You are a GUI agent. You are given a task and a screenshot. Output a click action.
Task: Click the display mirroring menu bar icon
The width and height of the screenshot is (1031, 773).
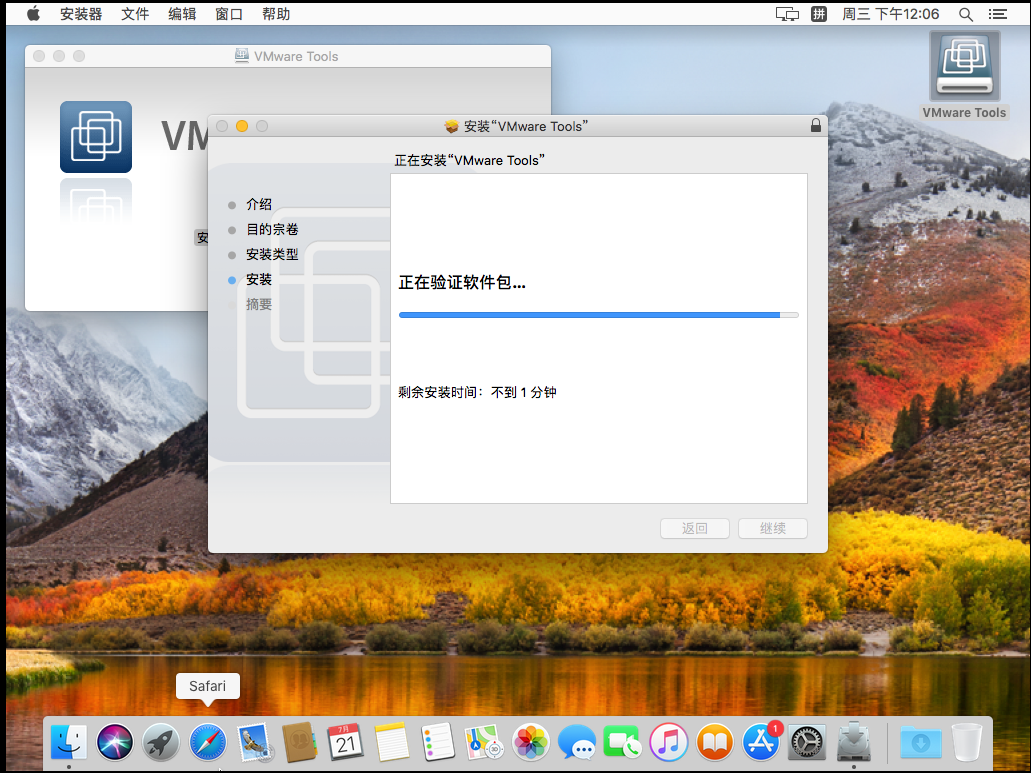point(787,14)
